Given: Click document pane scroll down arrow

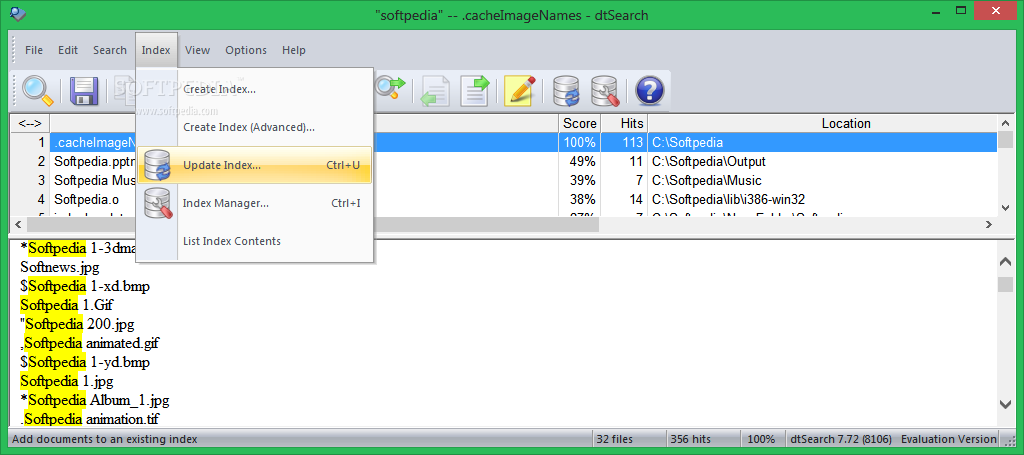Looking at the screenshot, I should tap(1006, 404).
